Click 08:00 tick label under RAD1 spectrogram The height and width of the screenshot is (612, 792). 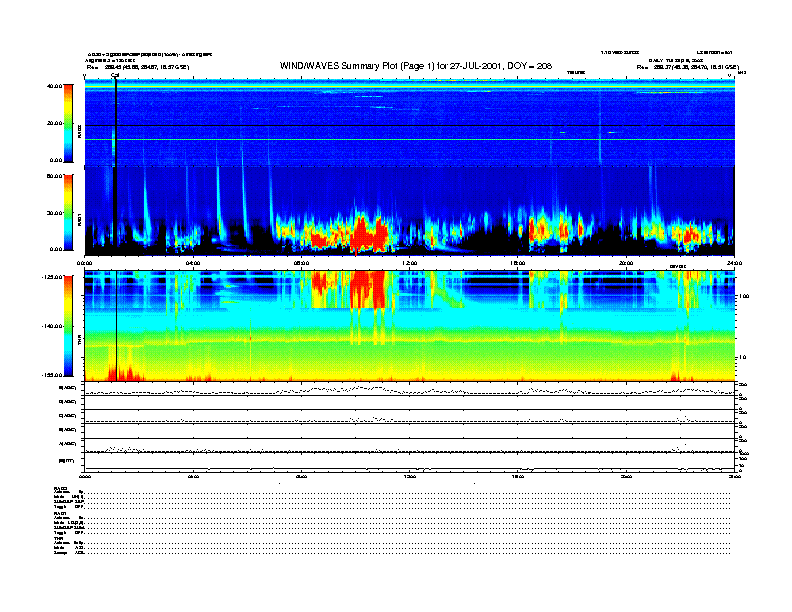click(x=302, y=263)
